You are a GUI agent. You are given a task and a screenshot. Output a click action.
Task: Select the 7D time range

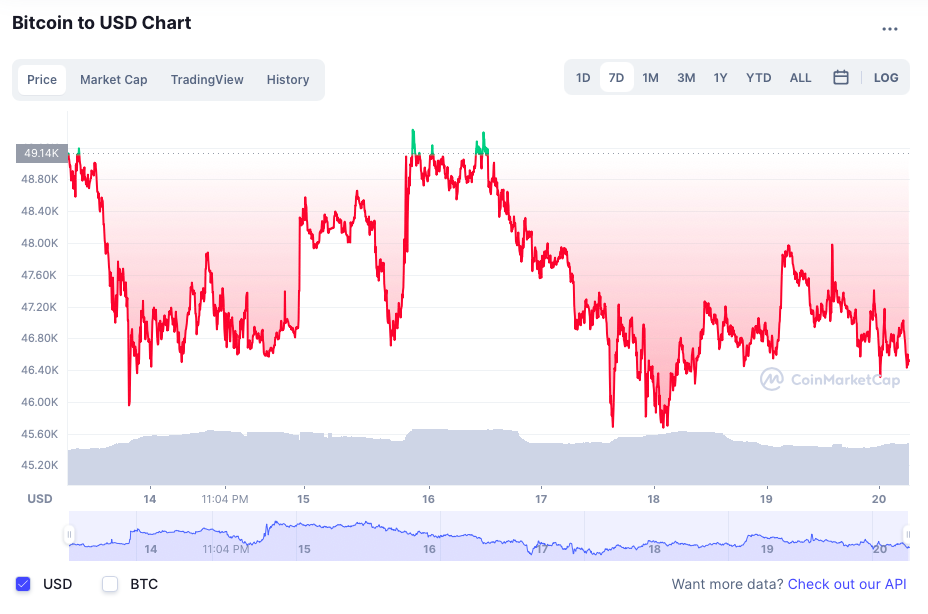point(616,78)
